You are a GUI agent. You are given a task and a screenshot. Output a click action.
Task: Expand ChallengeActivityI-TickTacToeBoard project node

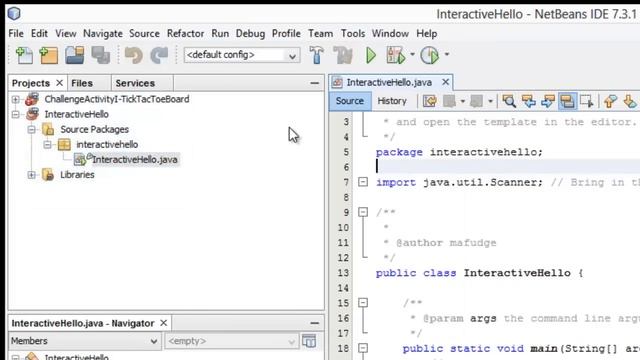click(16, 99)
